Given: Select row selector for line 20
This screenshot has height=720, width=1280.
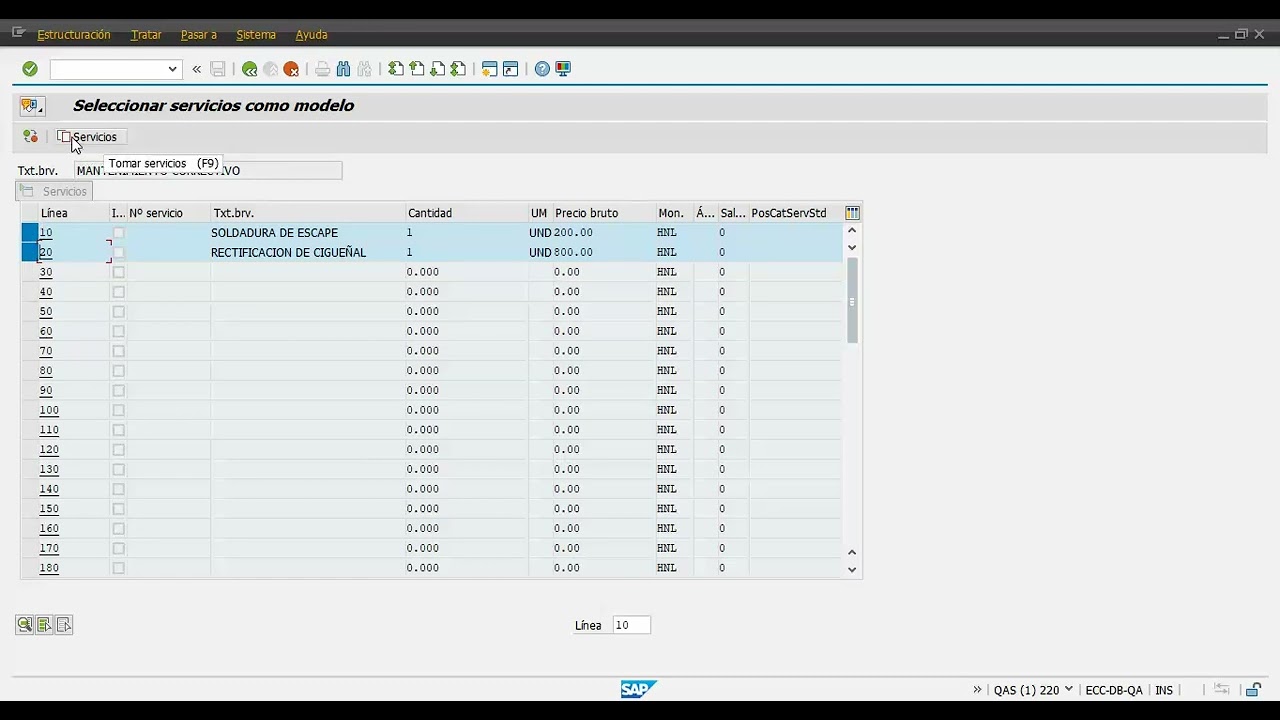Looking at the screenshot, I should [30, 252].
